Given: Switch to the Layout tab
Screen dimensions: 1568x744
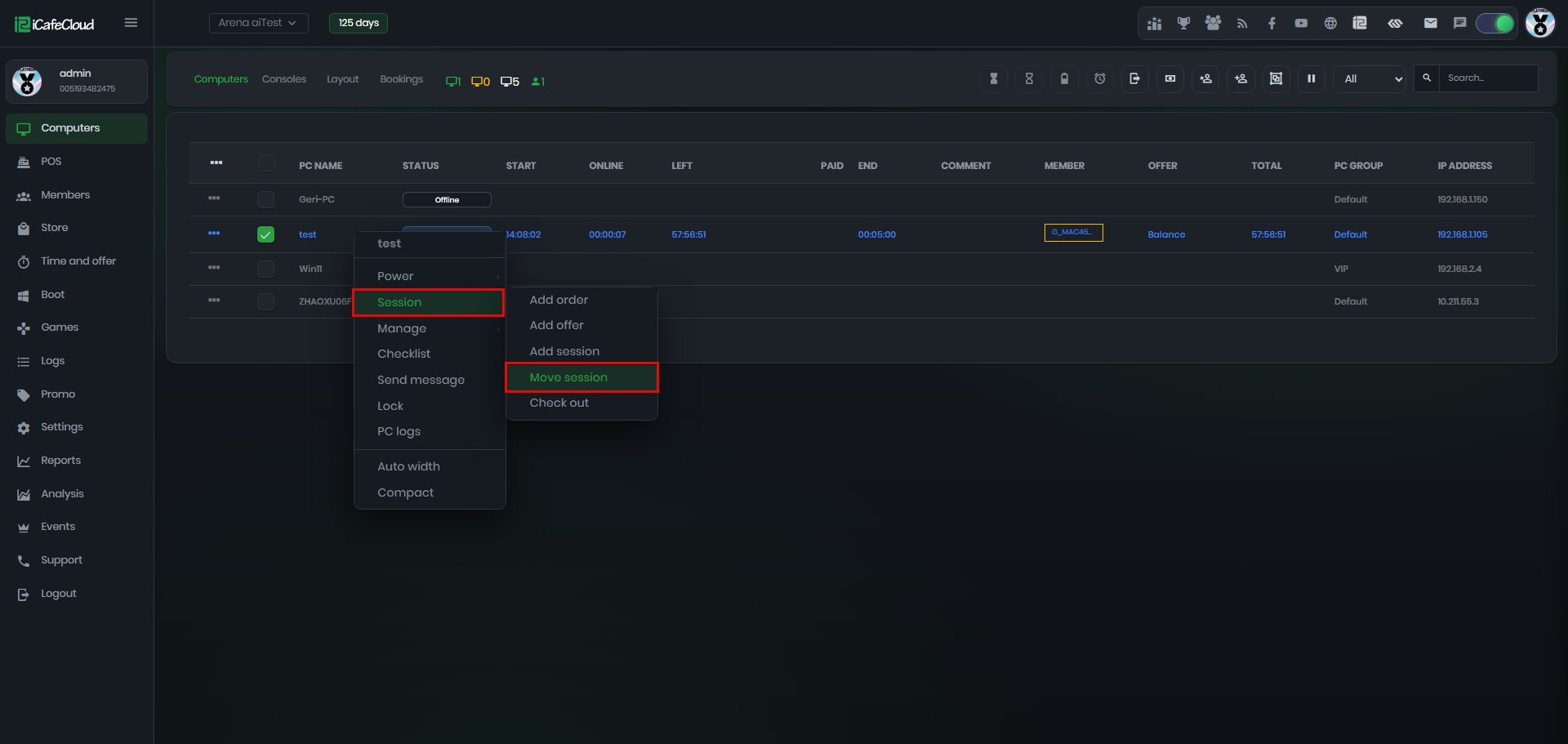Looking at the screenshot, I should pos(343,79).
